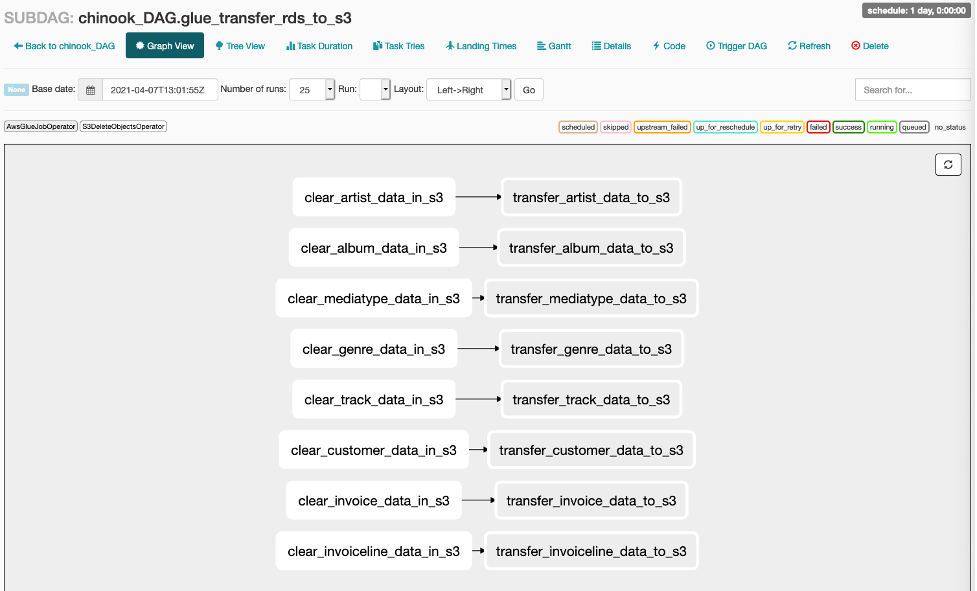Open the Task Duration chart
The image size is (977, 591).
click(319, 46)
